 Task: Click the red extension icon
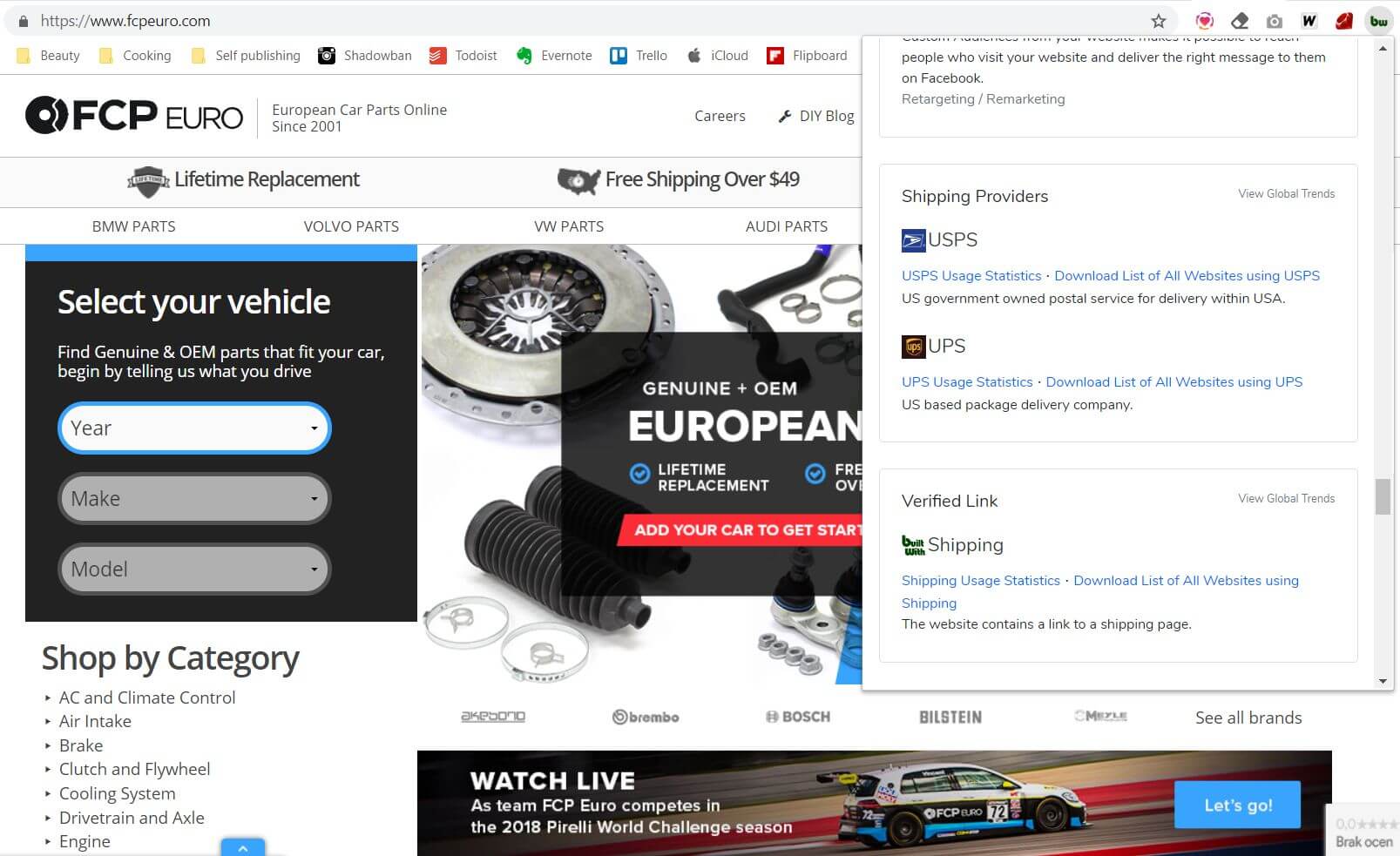[x=1344, y=21]
